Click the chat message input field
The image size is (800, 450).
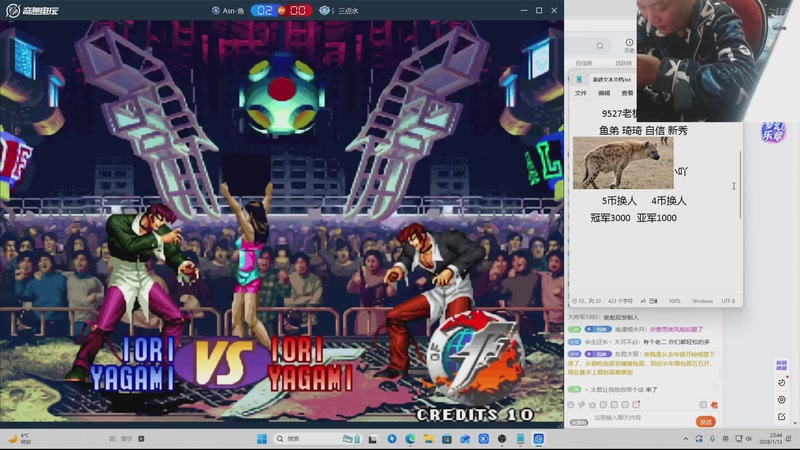coord(643,418)
